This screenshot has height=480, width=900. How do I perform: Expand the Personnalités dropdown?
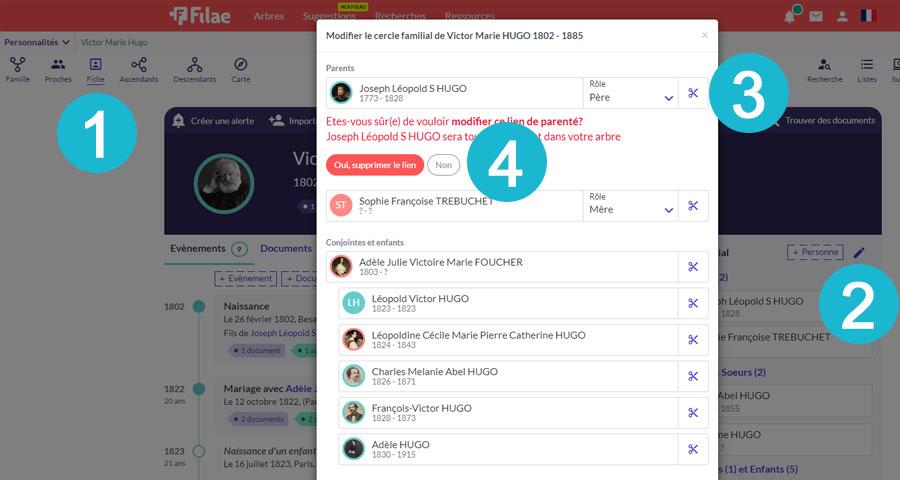(x=37, y=42)
